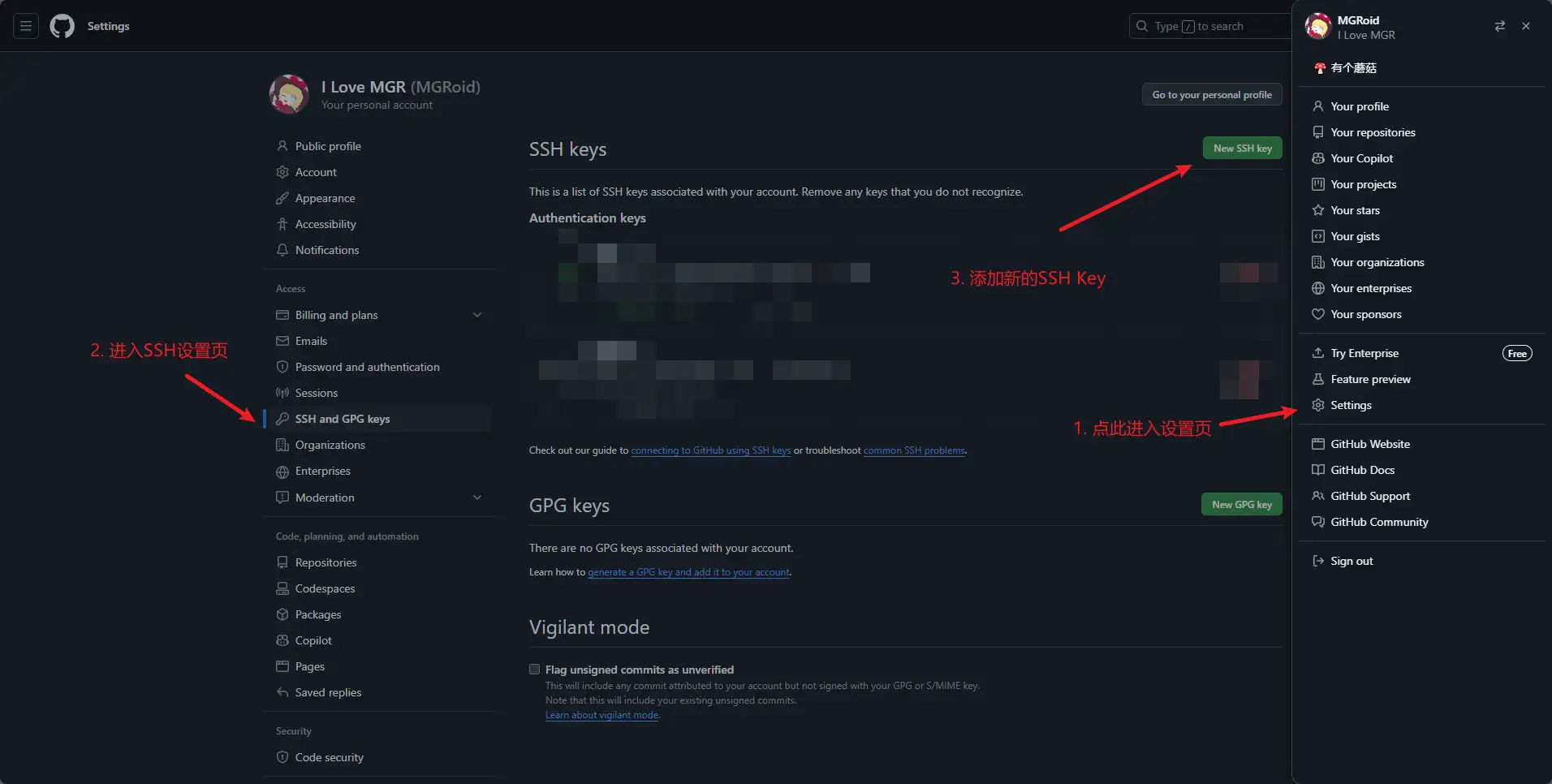Screen dimensions: 1552x784
Task: Click the Sign out icon
Action: point(1318,561)
